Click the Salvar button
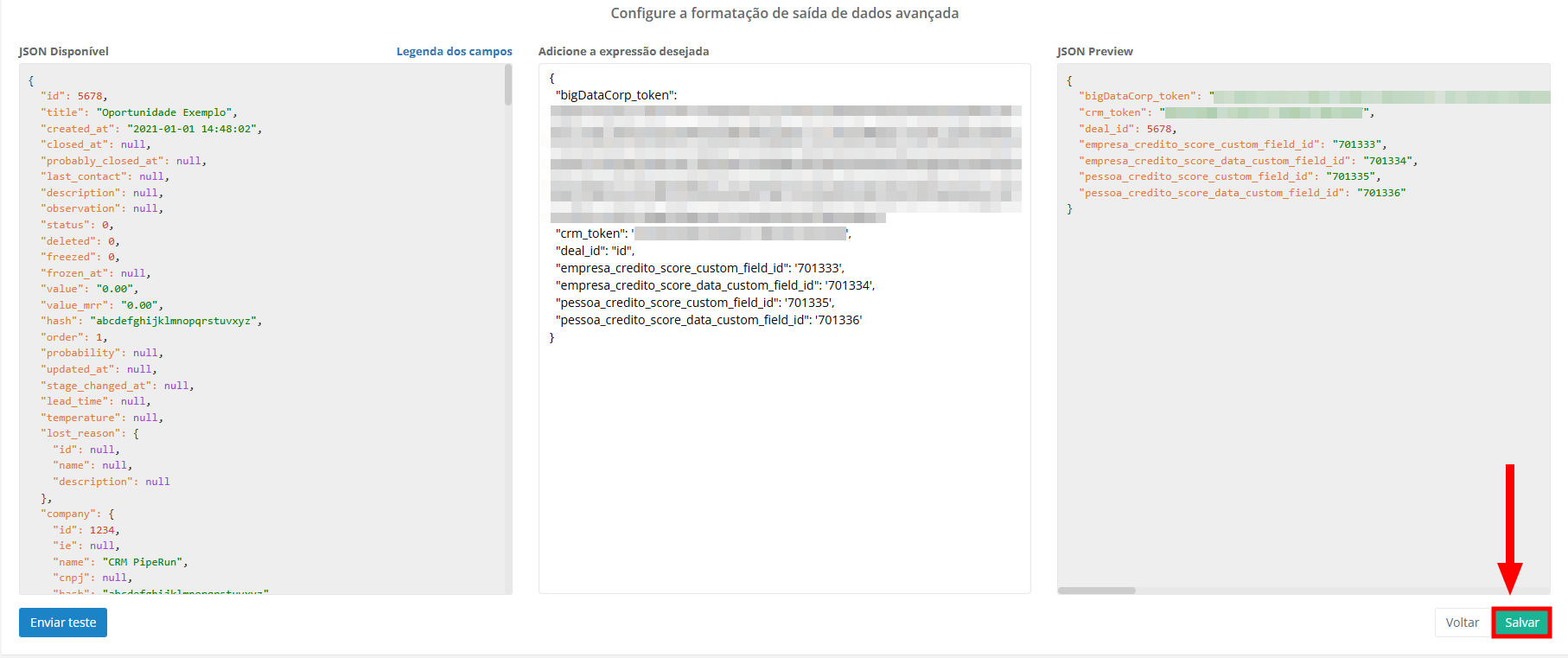Image resolution: width=1568 pixels, height=658 pixels. pos(1521,623)
